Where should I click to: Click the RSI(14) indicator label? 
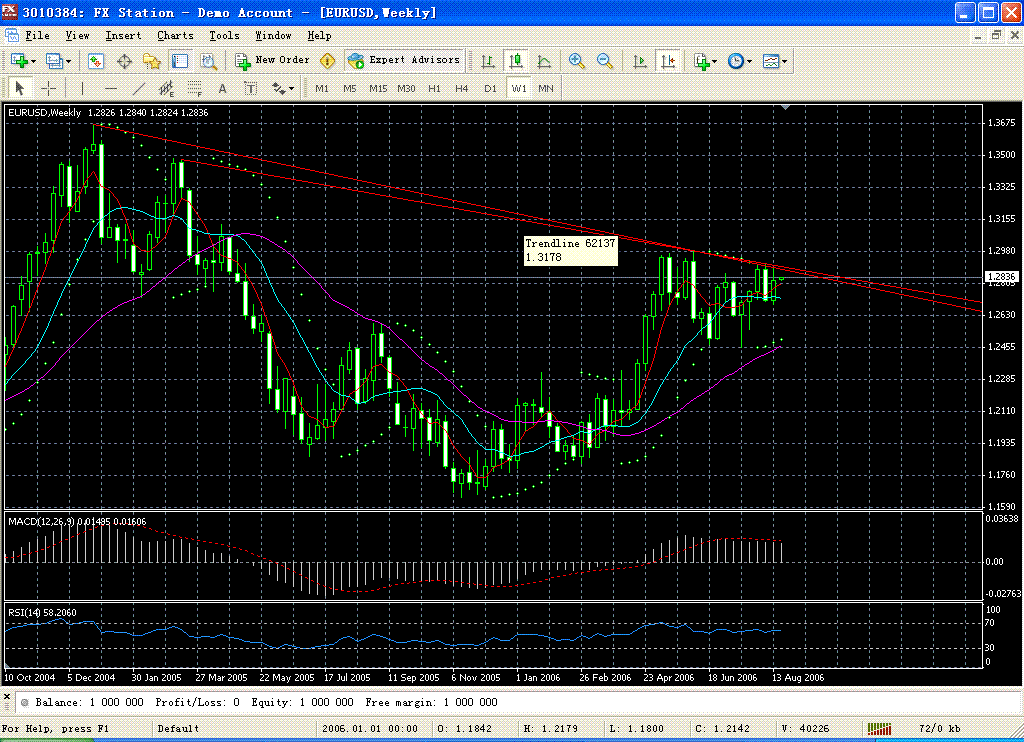pos(42,613)
